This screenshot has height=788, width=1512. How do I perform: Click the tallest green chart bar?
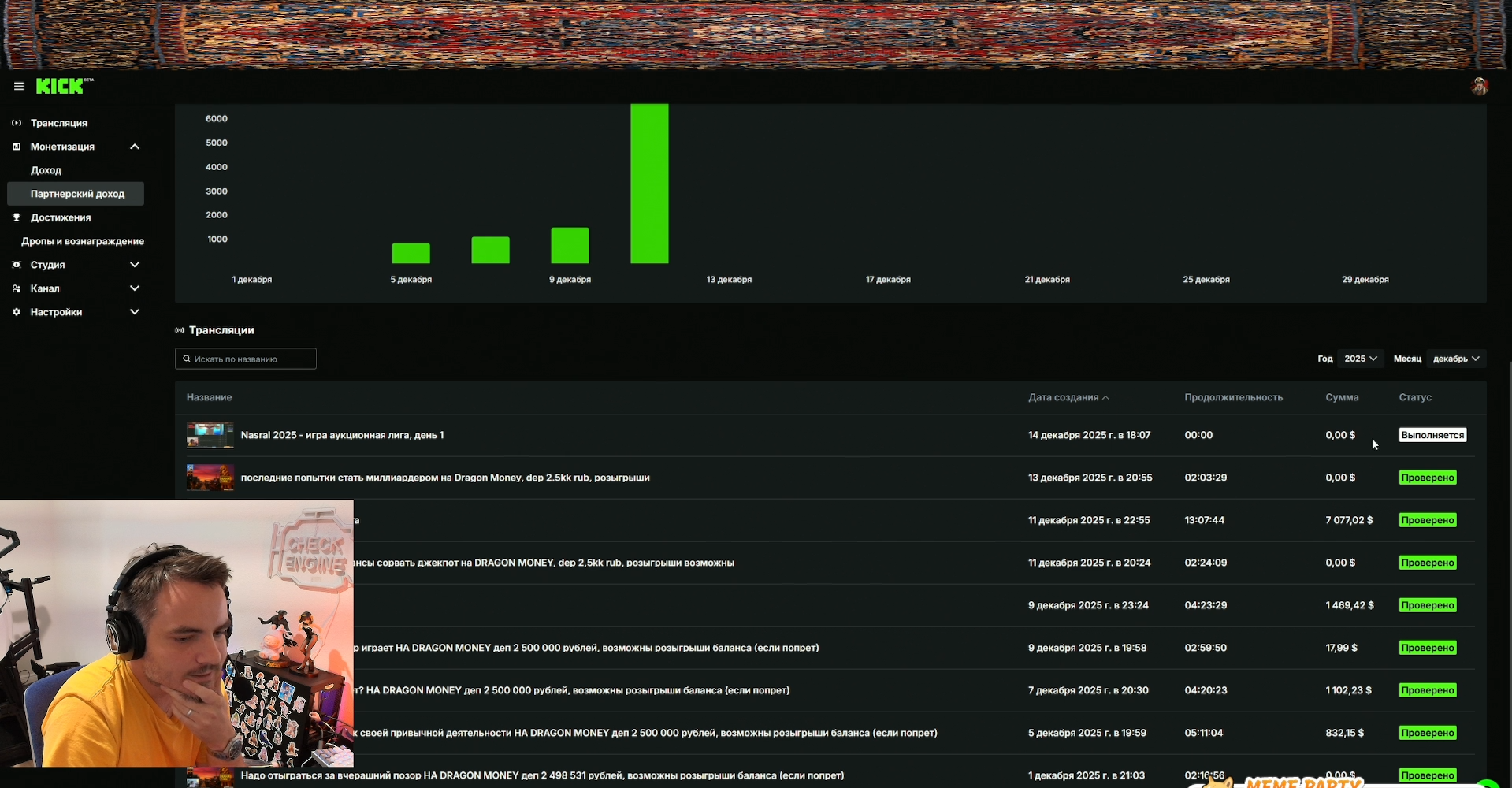pos(649,184)
